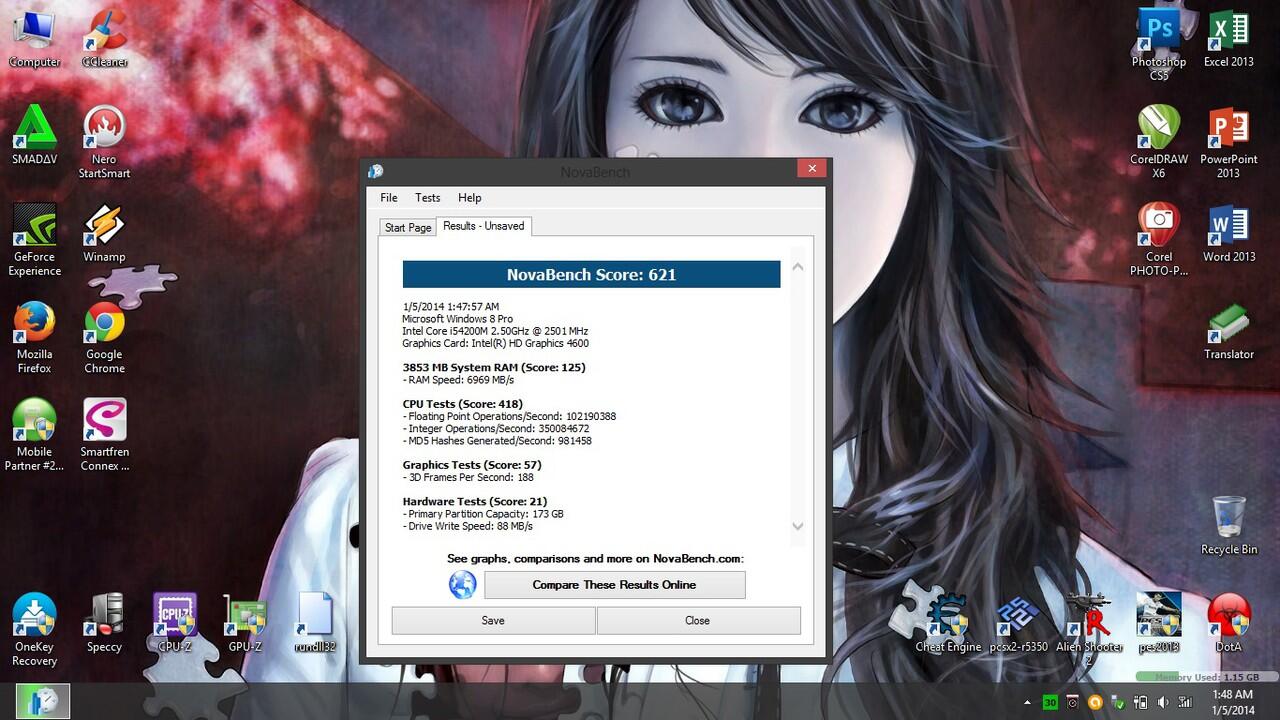Expand hidden icons in the system tray
Viewport: 1280px width, 720px height.
coord(1027,703)
